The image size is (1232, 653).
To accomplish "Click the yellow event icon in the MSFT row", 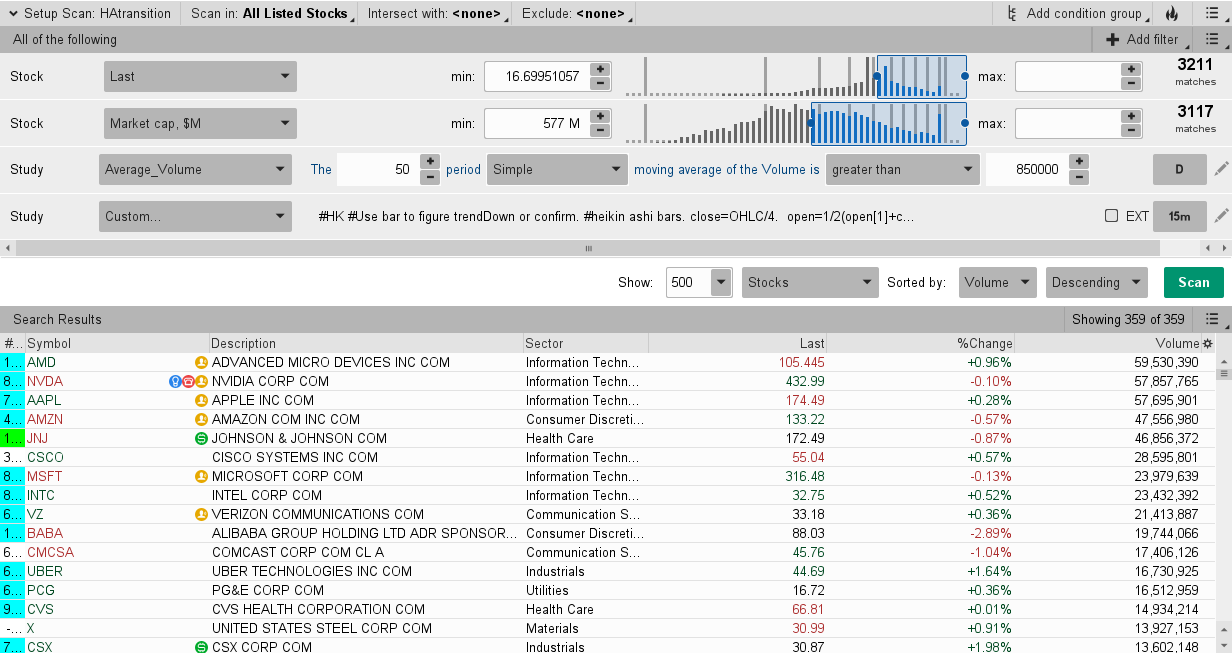I will 201,476.
